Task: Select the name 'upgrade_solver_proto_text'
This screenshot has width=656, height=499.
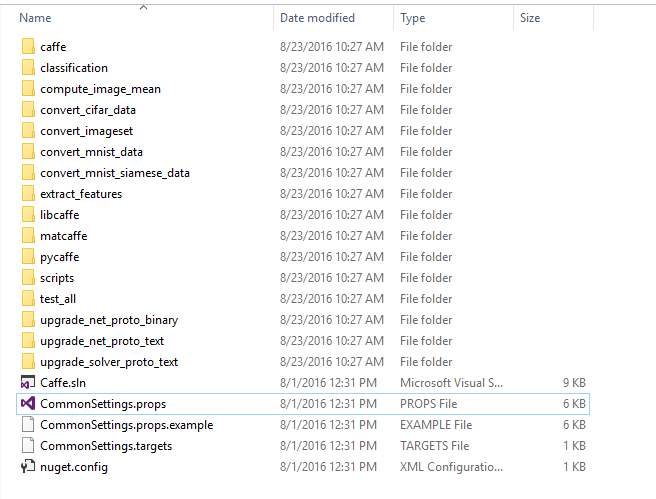Action: coord(109,362)
